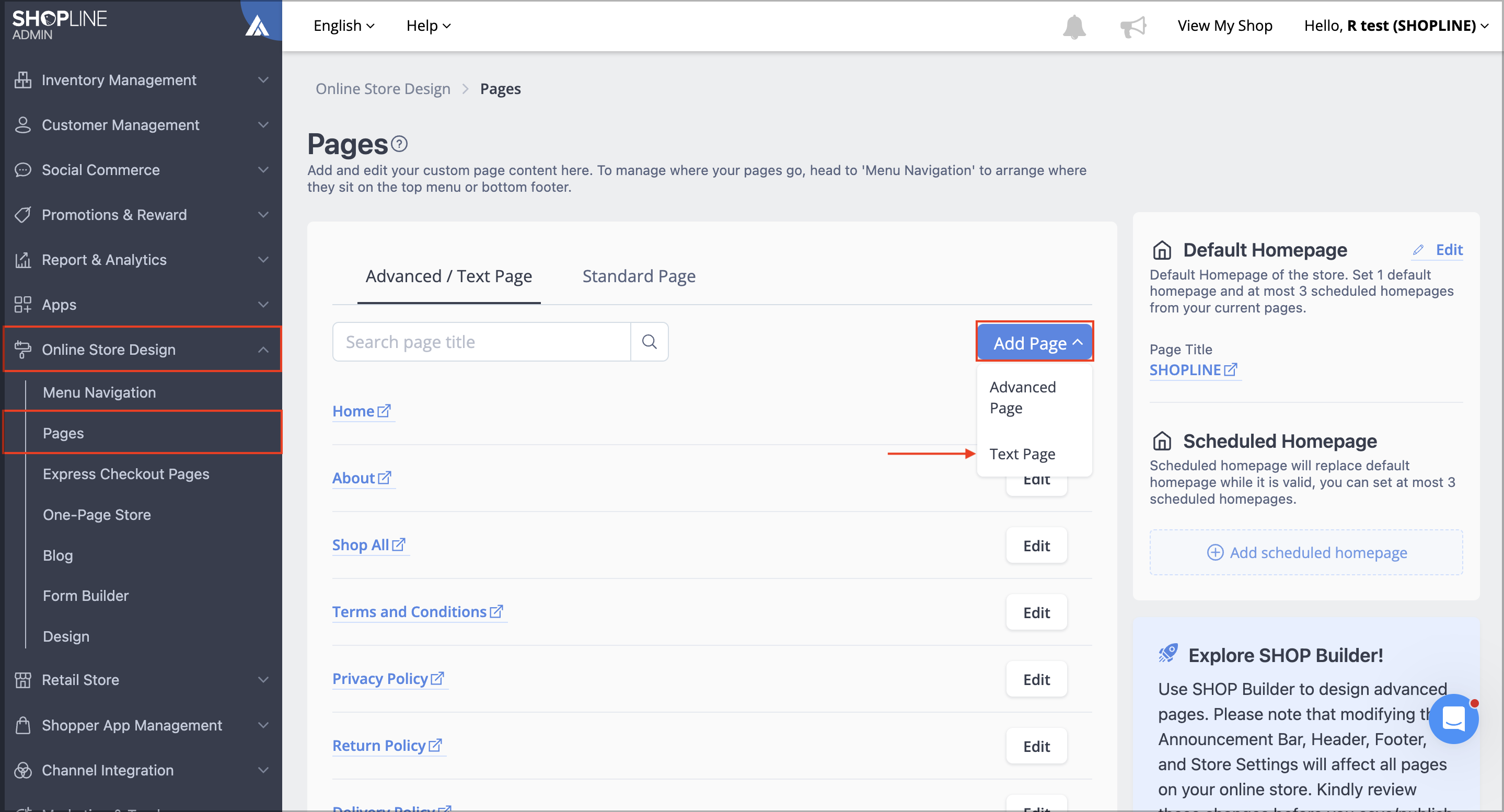
Task: Open the Hello, R test account dropdown
Action: 1396,26
